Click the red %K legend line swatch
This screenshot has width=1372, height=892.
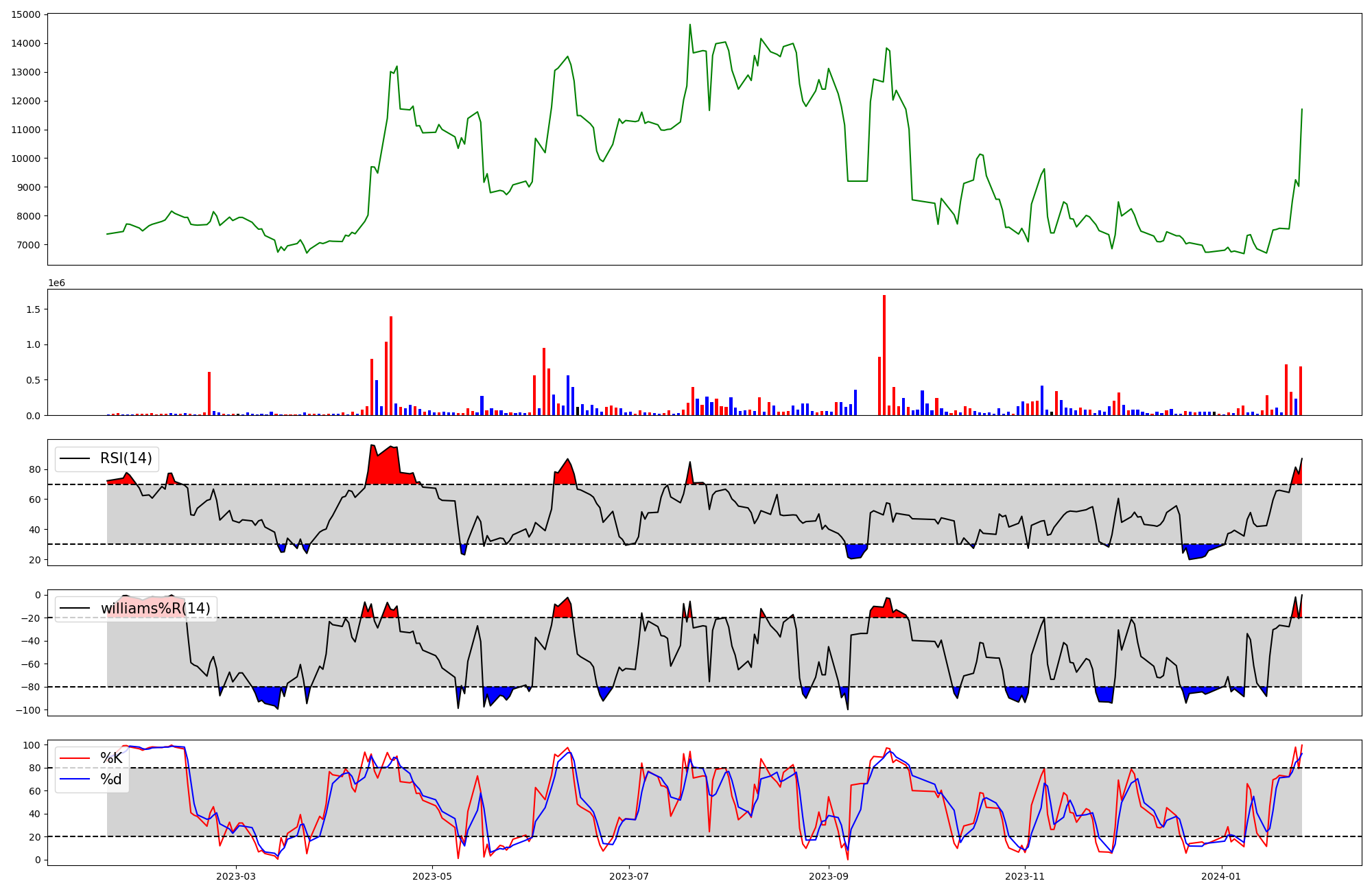tap(75, 758)
